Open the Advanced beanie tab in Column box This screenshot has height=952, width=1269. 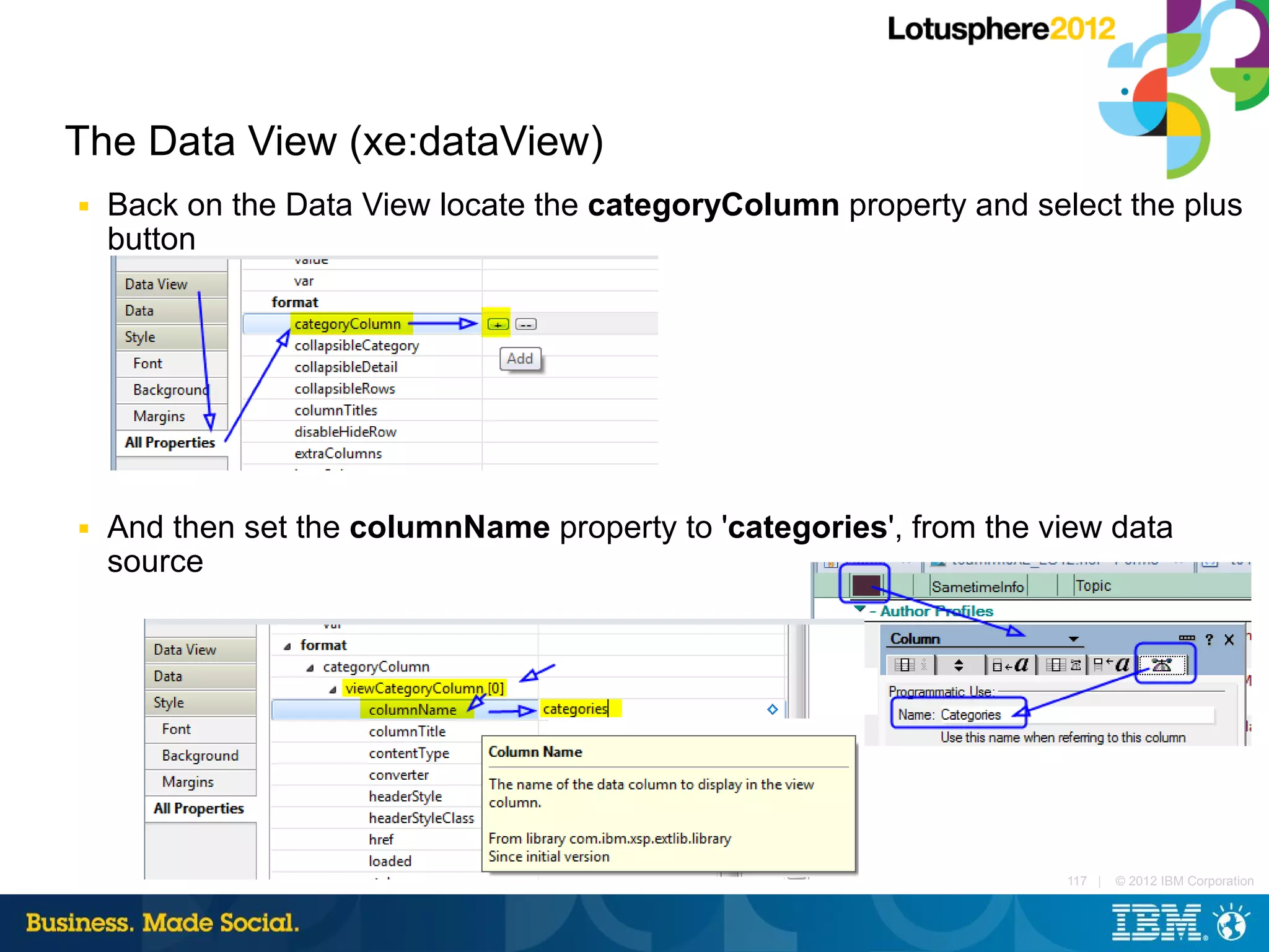[1162, 665]
